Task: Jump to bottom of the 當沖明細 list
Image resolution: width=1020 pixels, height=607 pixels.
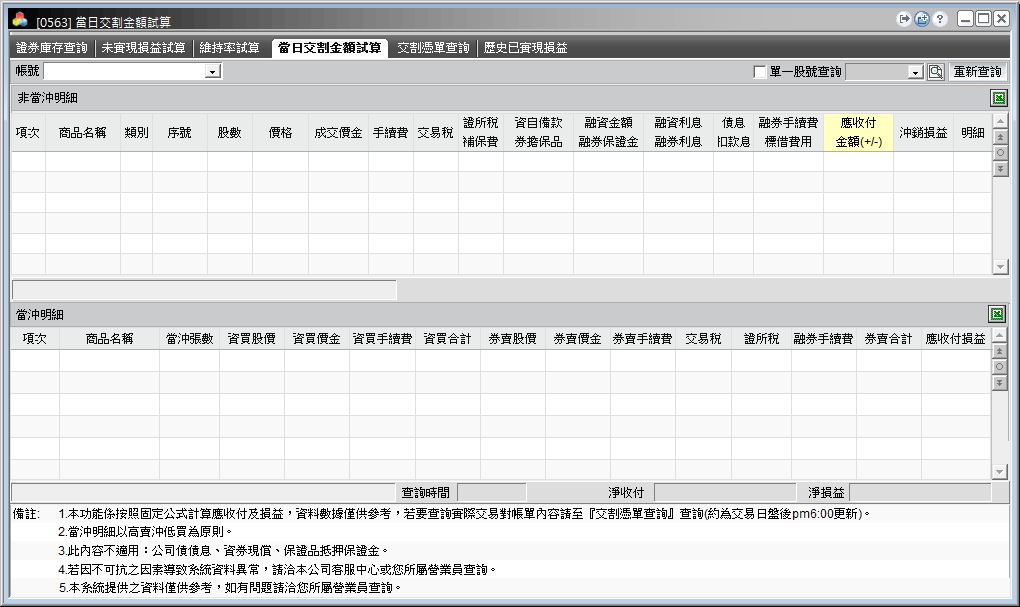Action: coord(1000,383)
